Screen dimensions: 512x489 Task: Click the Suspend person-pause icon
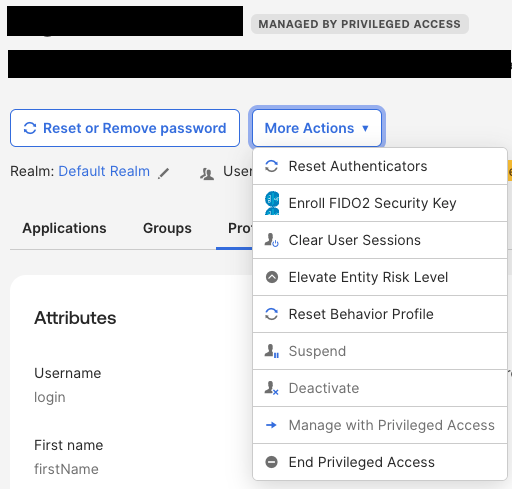point(272,351)
